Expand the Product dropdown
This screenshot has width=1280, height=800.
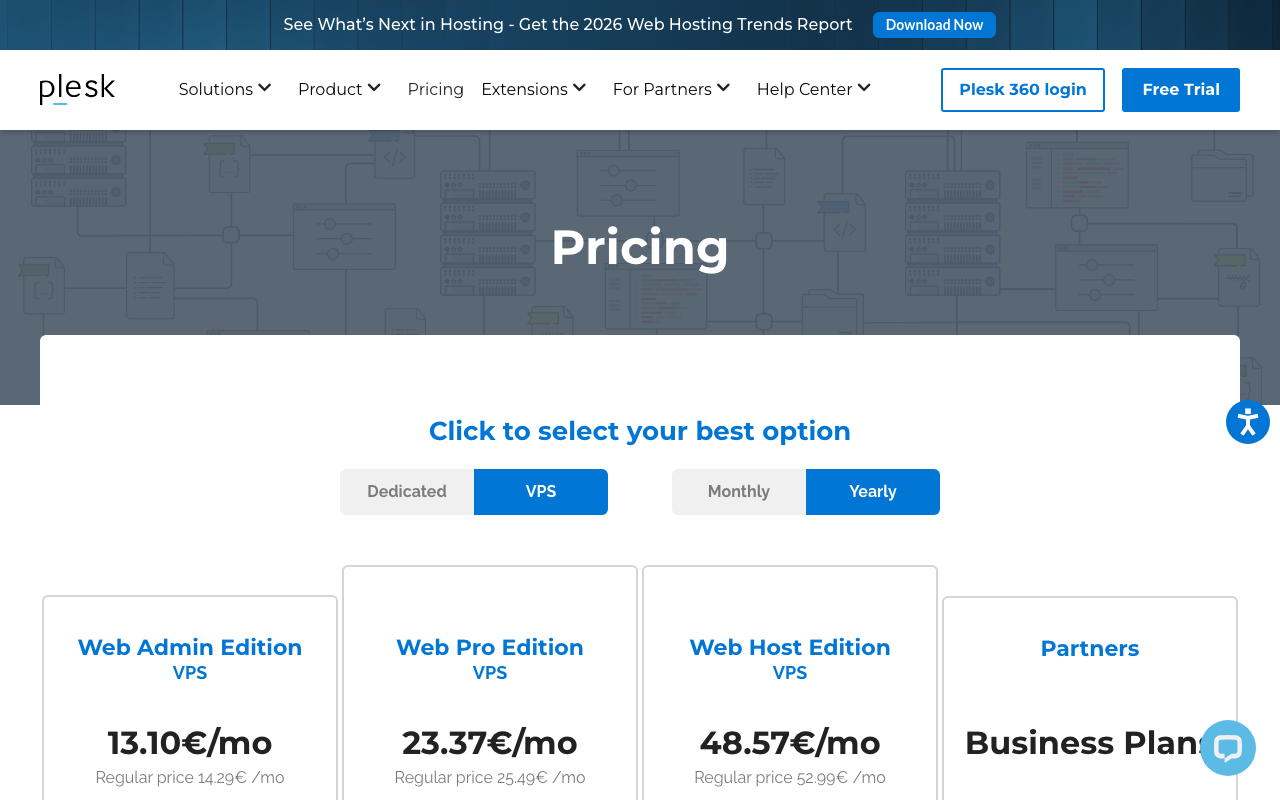point(339,89)
